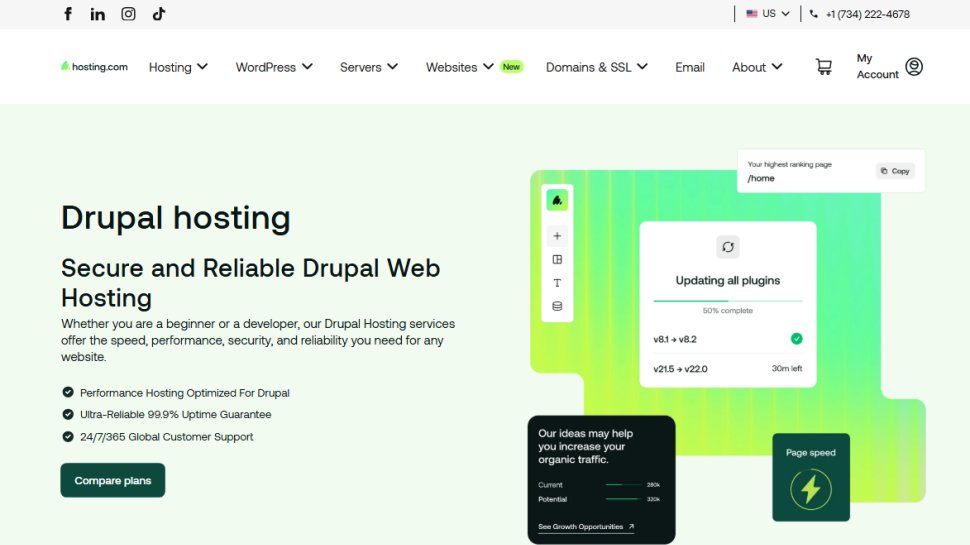The height and width of the screenshot is (545, 970).
Task: Click the hosting.com logo
Action: (94, 66)
